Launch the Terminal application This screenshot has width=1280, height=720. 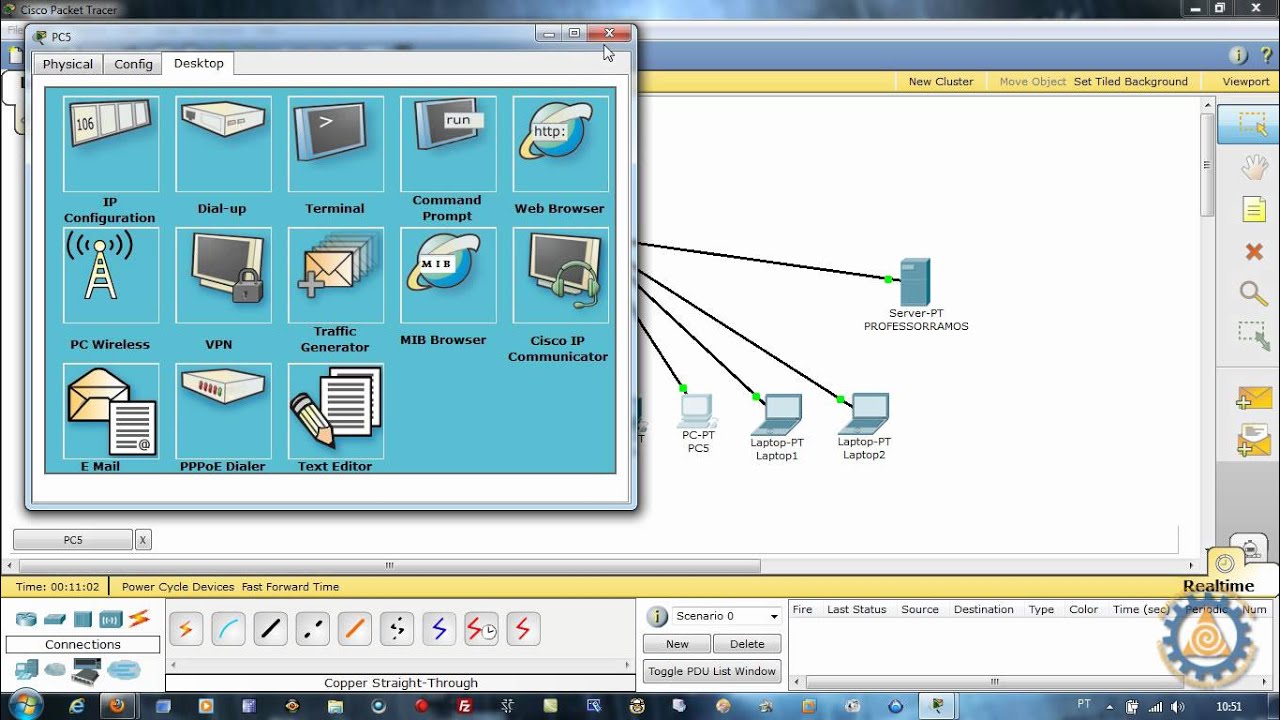pos(335,144)
